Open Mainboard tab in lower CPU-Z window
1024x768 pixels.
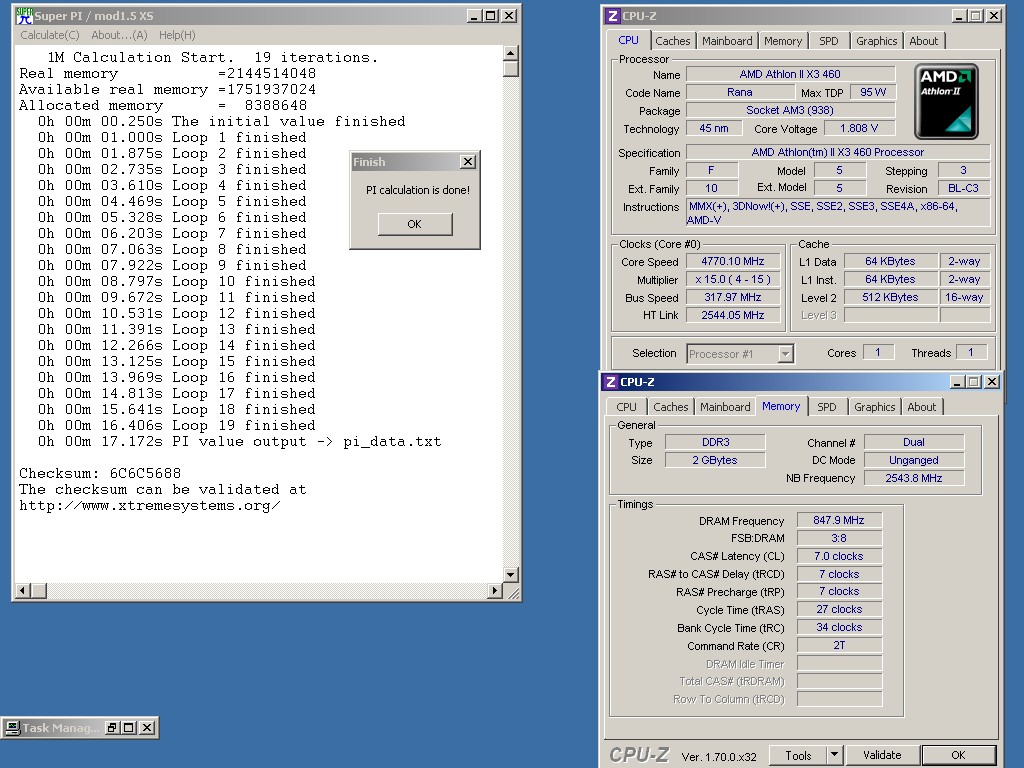(x=725, y=407)
